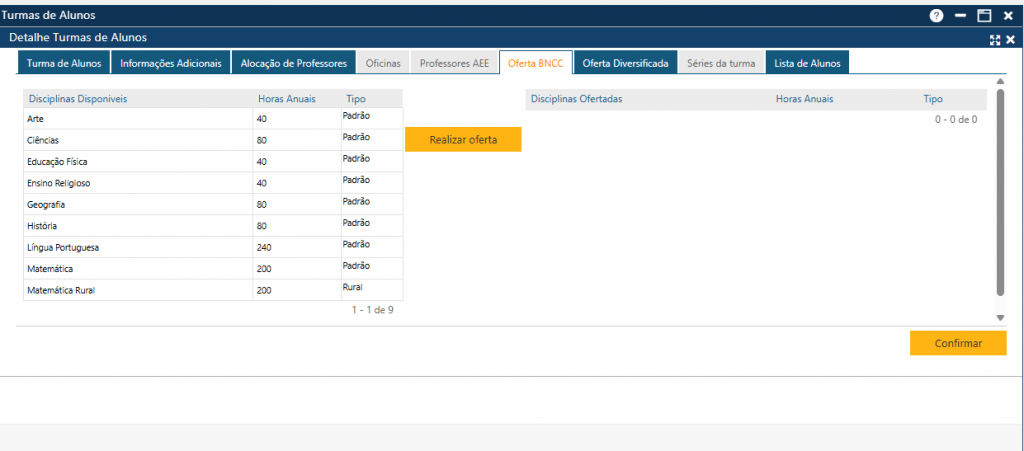Click the scrollbar up arrow
Image resolution: width=1024 pixels, height=451 pixels.
(x=1000, y=82)
